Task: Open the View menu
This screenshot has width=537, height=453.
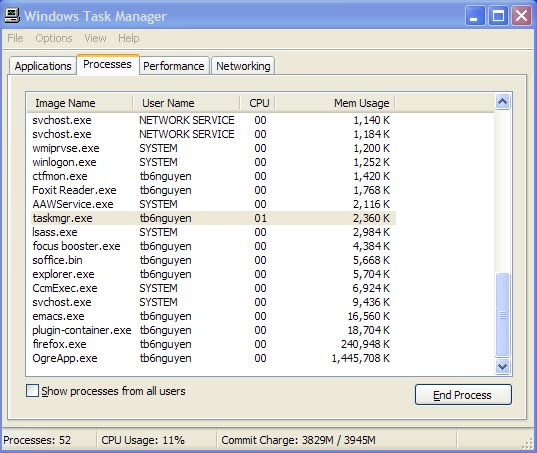Action: pyautogui.click(x=96, y=38)
